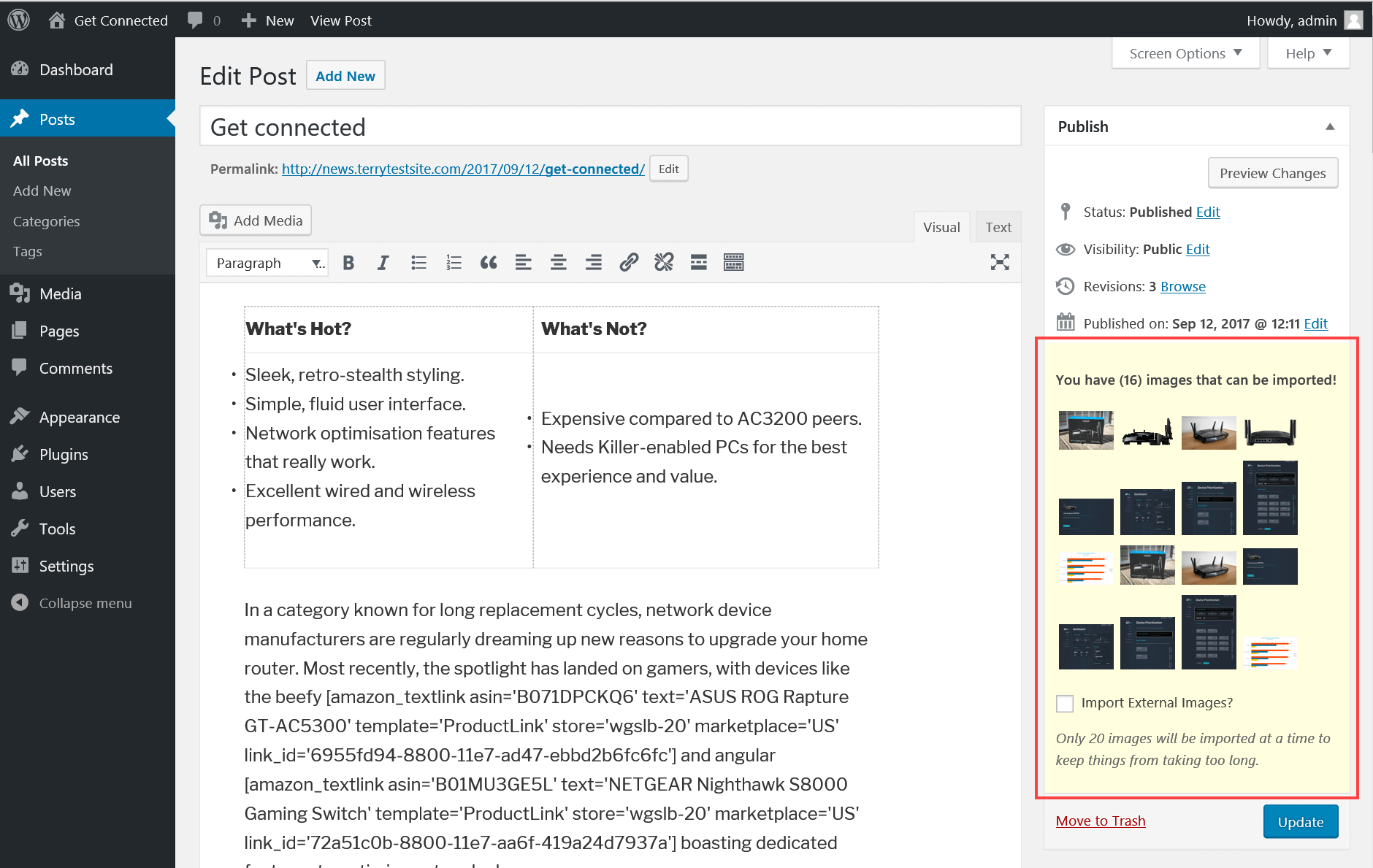Click the post title field
This screenshot has height=868, width=1373.
(x=611, y=126)
